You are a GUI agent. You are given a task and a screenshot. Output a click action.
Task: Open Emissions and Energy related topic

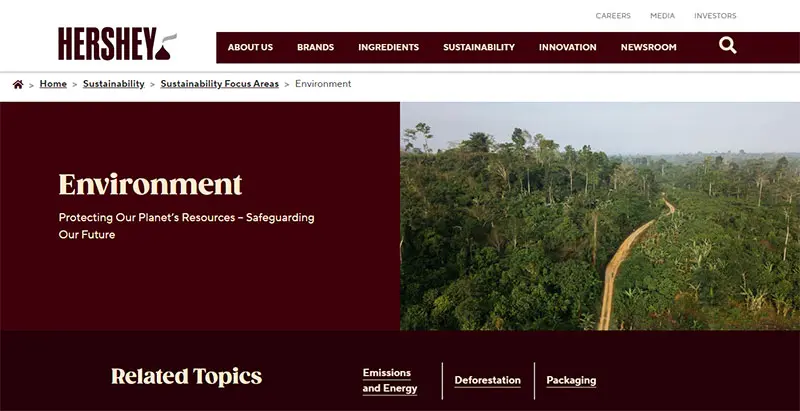pos(390,381)
